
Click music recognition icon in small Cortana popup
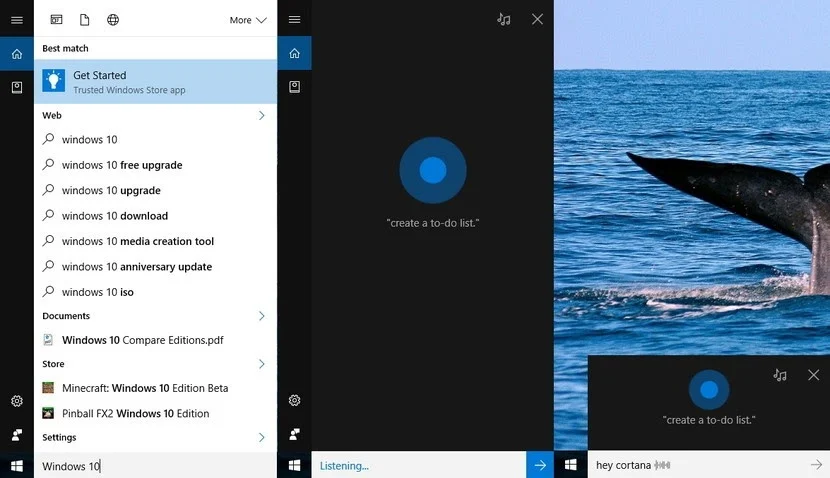[780, 375]
